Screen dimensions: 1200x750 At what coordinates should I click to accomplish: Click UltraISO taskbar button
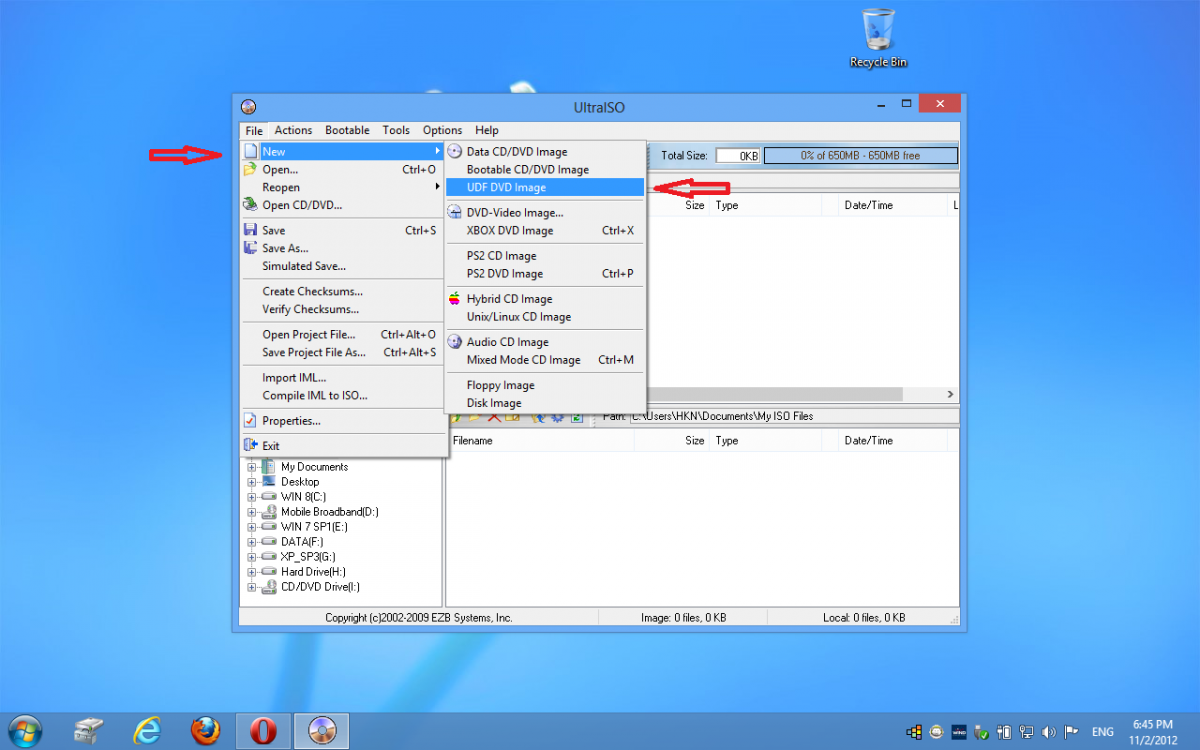[x=322, y=730]
